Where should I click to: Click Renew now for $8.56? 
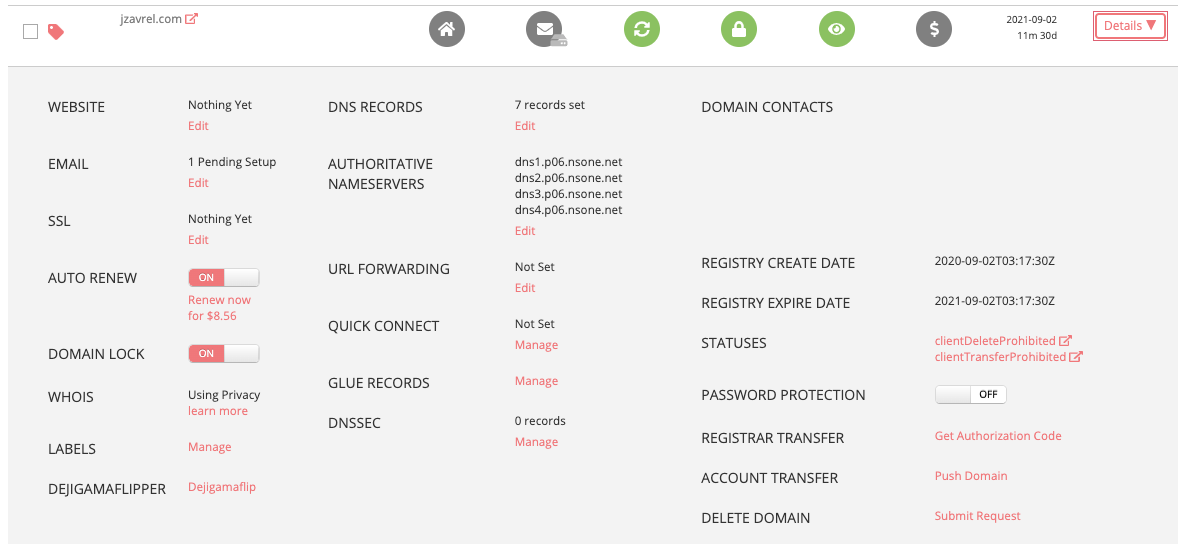pyautogui.click(x=220, y=308)
